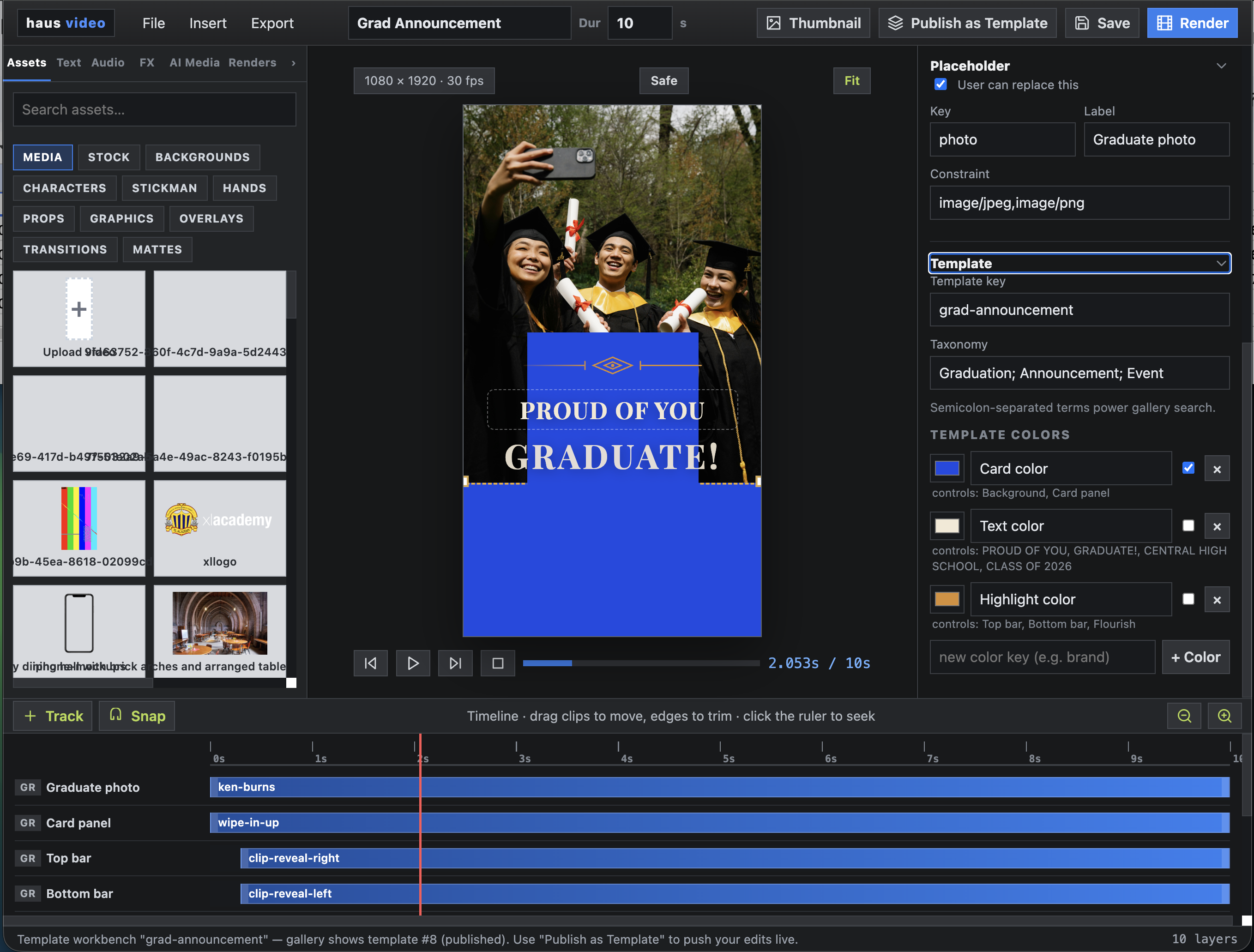Image resolution: width=1254 pixels, height=952 pixels.
Task: Check the Highlight color checkbox
Action: [1188, 599]
